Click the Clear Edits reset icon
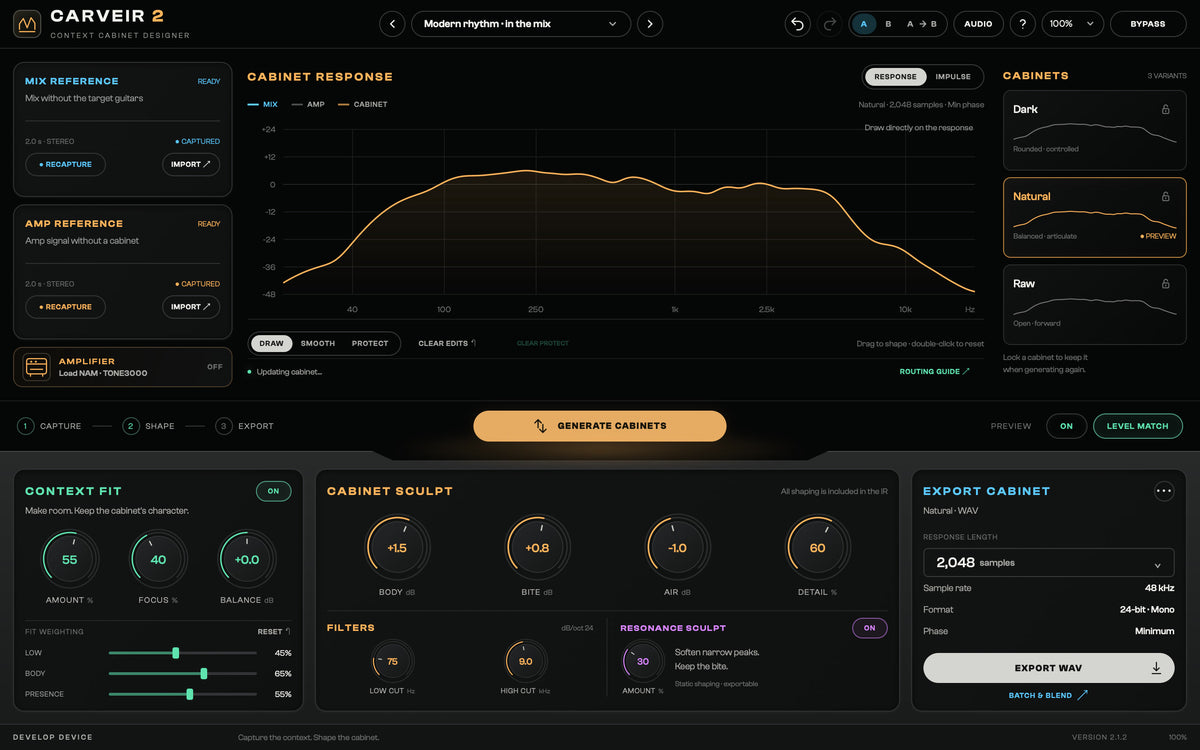The width and height of the screenshot is (1200, 750). pos(473,343)
